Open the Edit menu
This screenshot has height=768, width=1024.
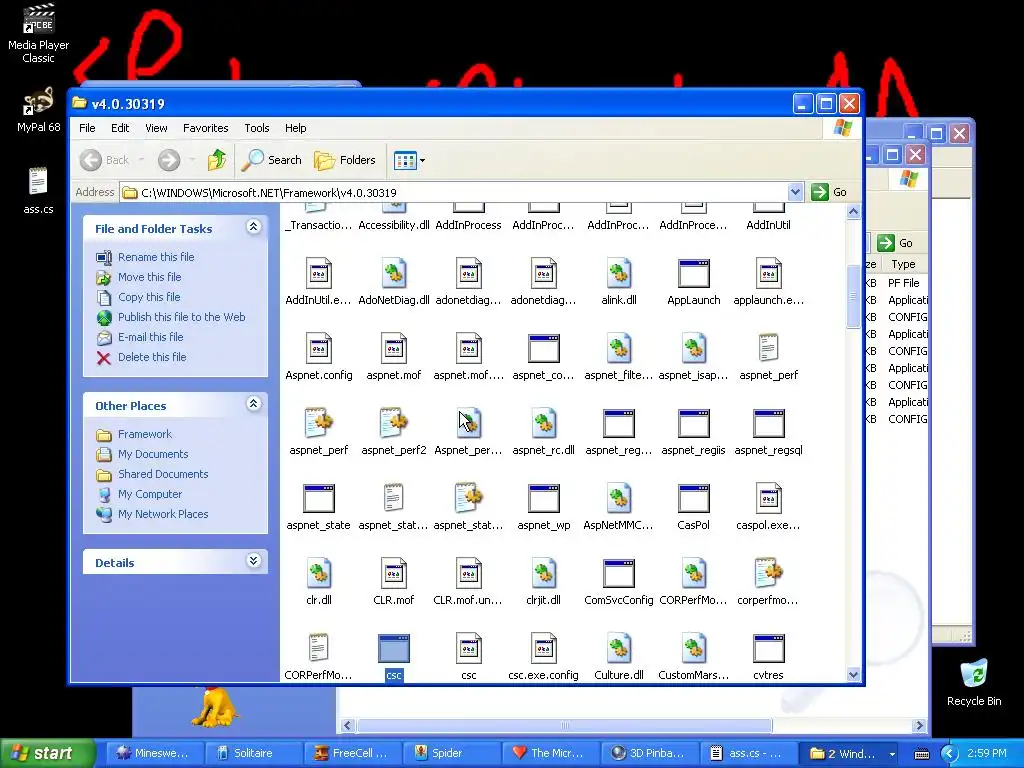pos(120,128)
